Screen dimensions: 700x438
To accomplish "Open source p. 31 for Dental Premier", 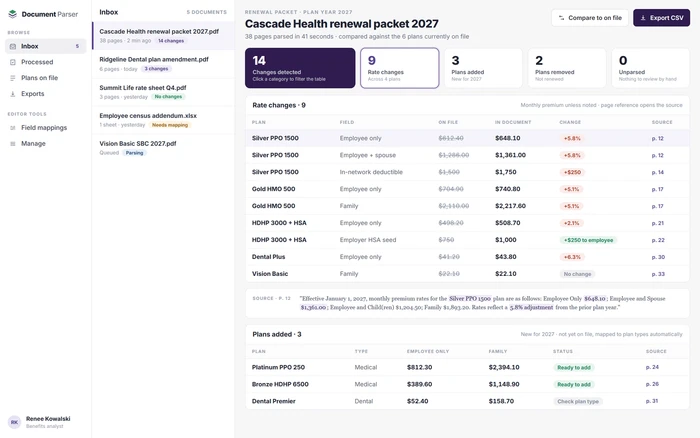I will 652,401.
